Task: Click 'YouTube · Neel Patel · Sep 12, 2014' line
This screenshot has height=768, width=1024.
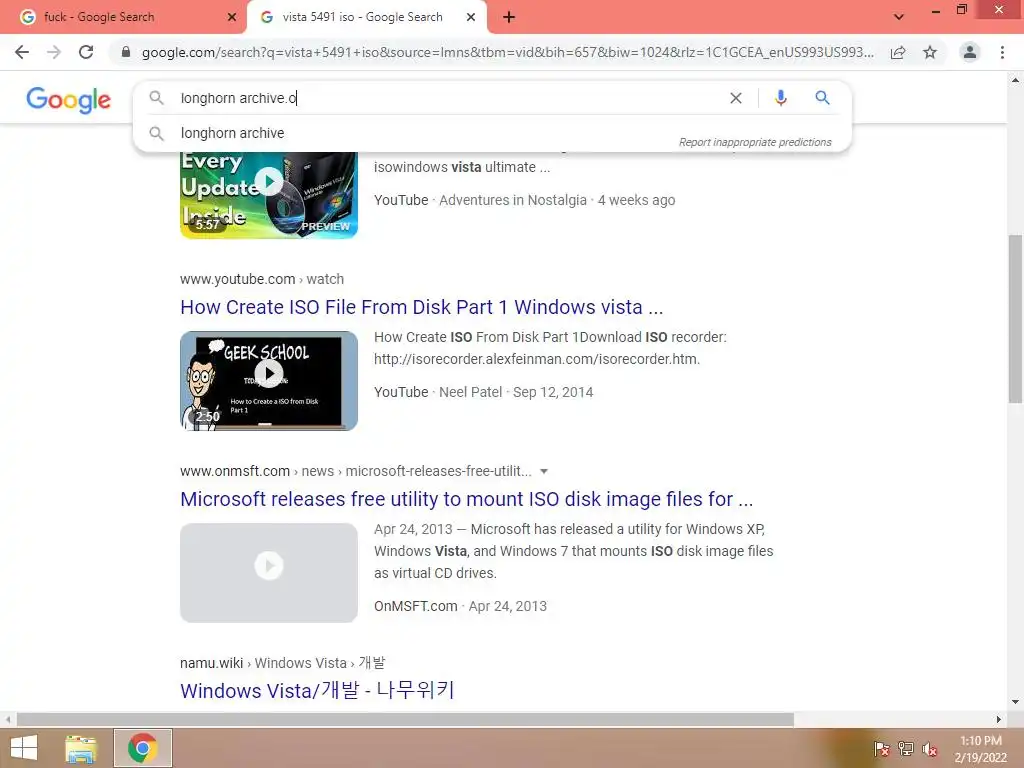Action: [483, 392]
